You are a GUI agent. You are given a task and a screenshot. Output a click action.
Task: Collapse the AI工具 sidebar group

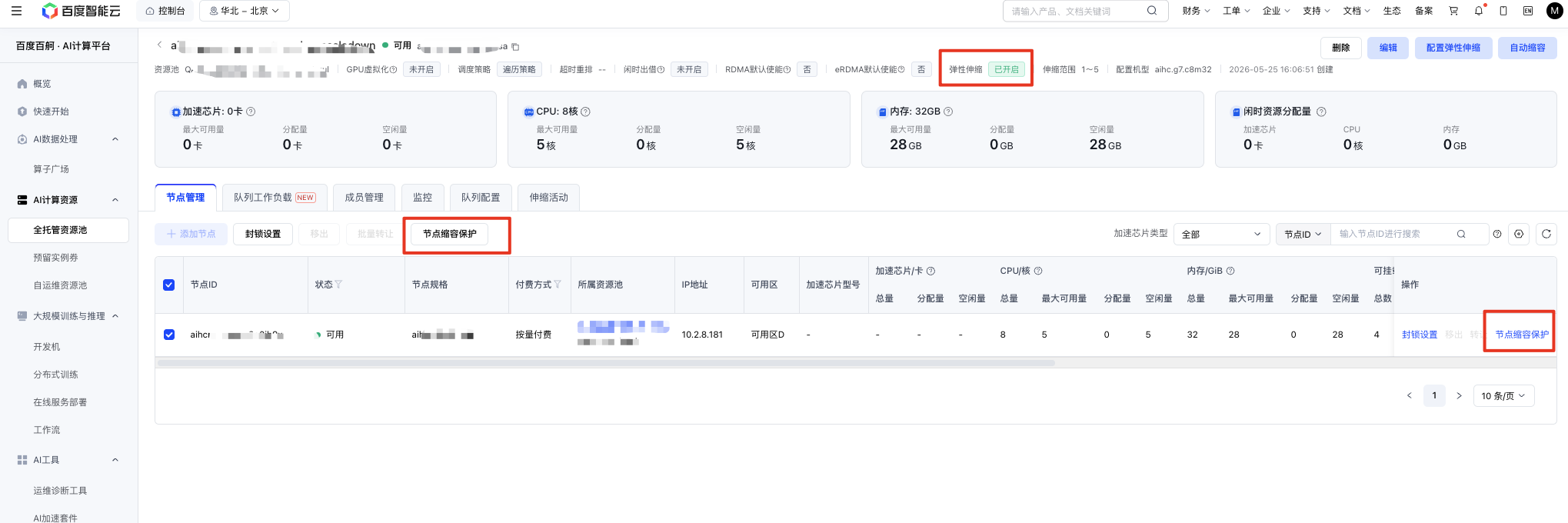tap(115, 460)
